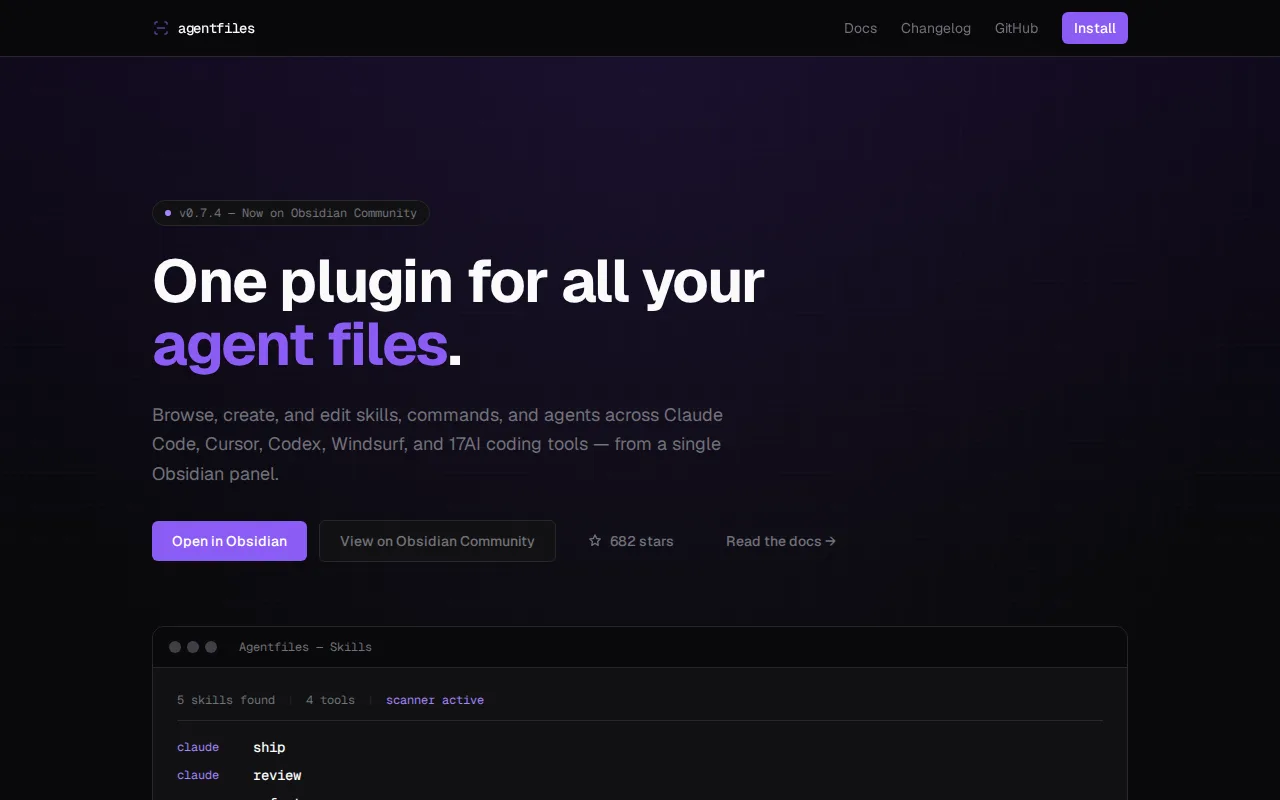Click the agentfiles logo icon
Screen dimensions: 1280x800
[x=161, y=28]
